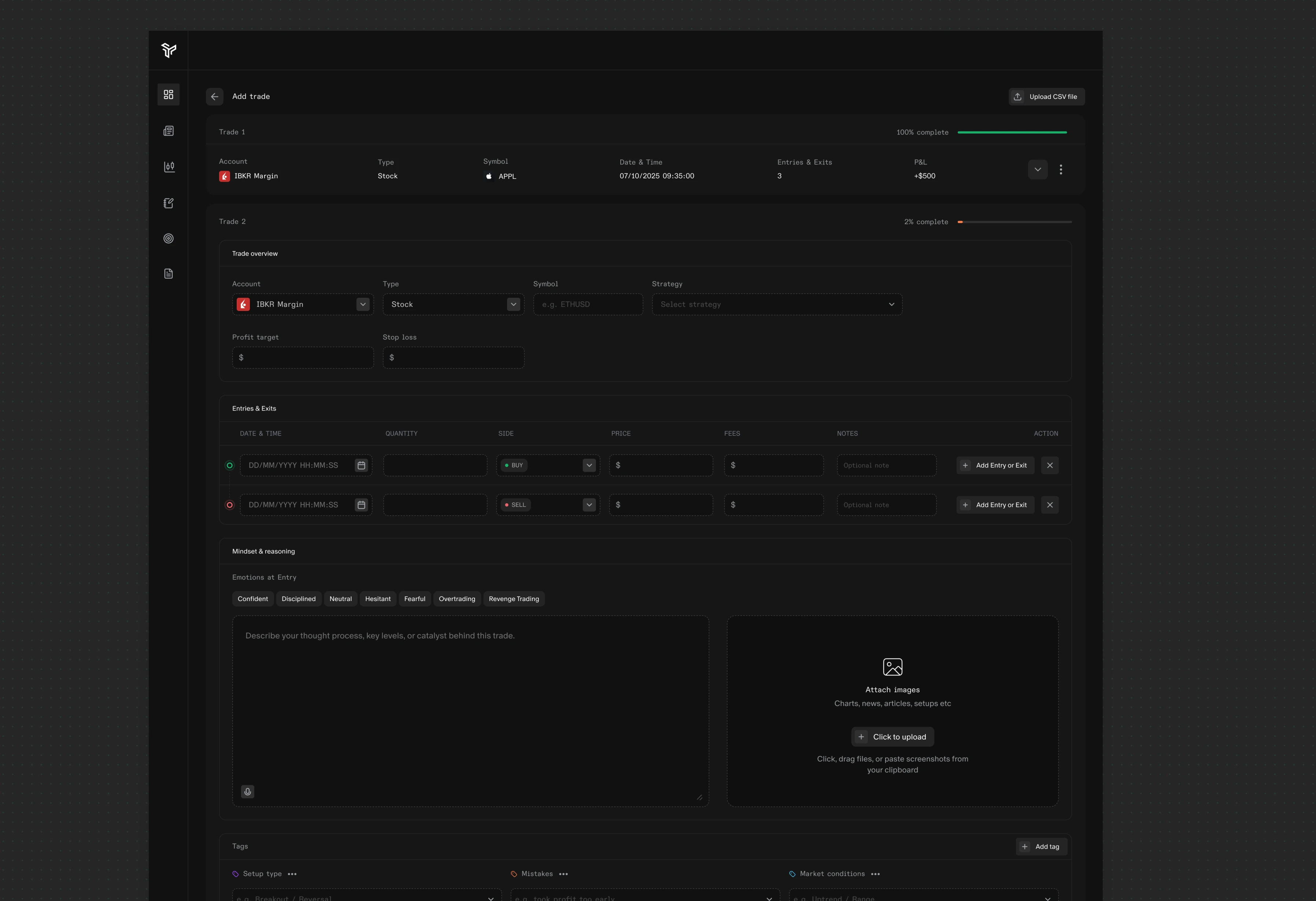
Task: Open the notebook edit icon in sidebar
Action: (168, 203)
